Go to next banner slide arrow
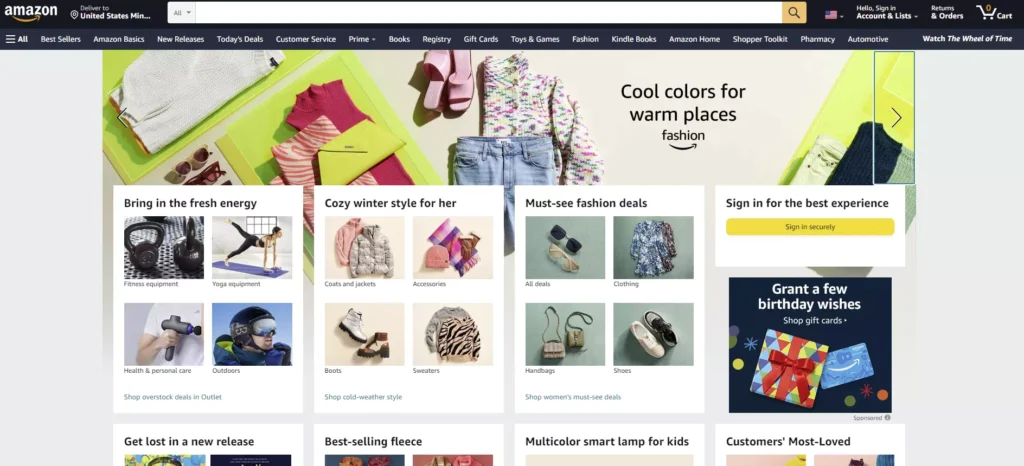1024x466 pixels. click(896, 117)
